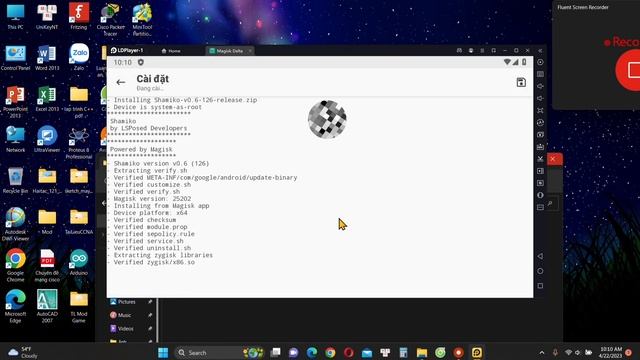Select the Control Panel desktop icon
Screen dimensions: 640x360
15,58
